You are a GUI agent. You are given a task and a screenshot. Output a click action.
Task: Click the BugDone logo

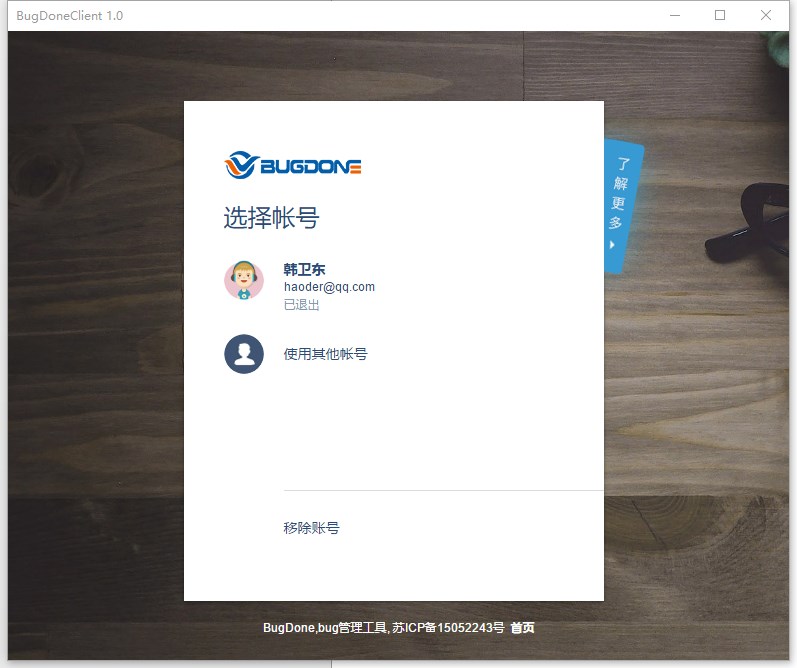tap(293, 165)
